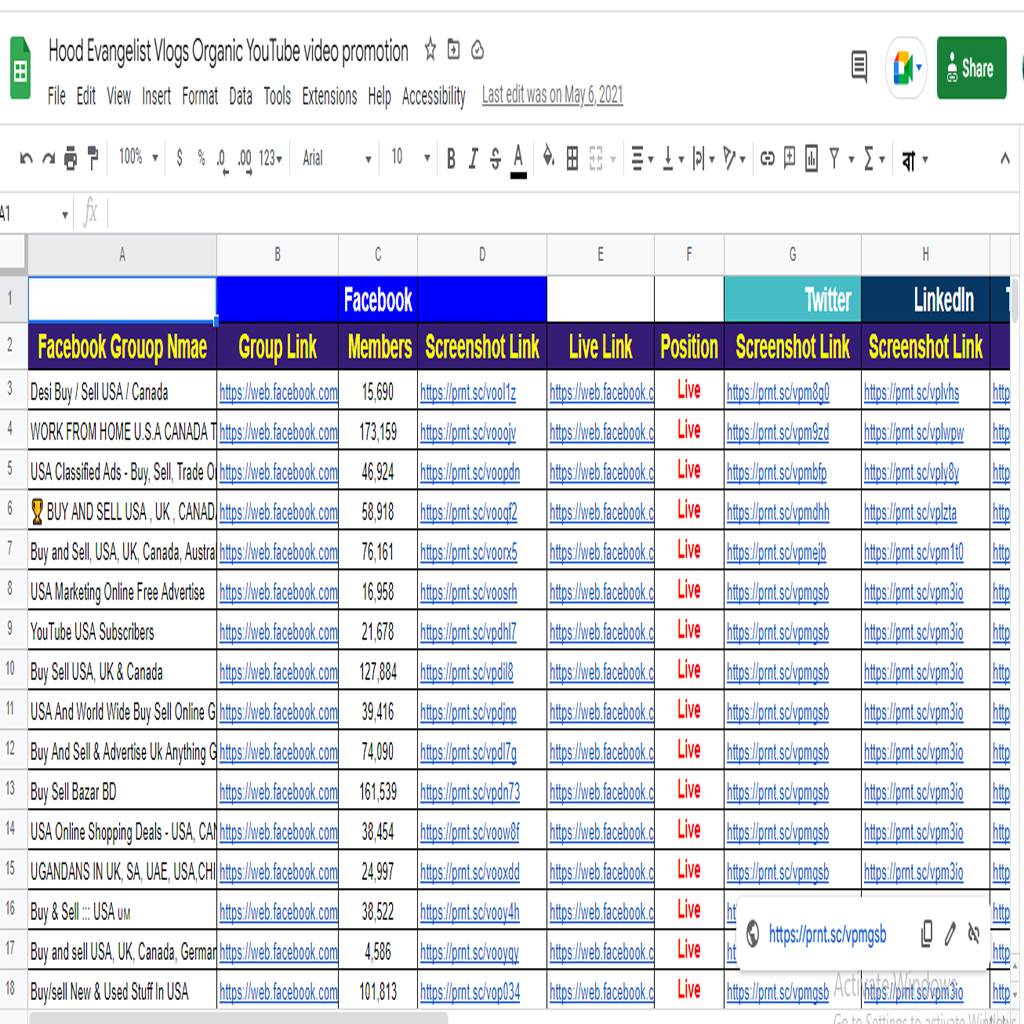The image size is (1024, 1024).
Task: Decrease decimal places icon
Action: [x=223, y=159]
